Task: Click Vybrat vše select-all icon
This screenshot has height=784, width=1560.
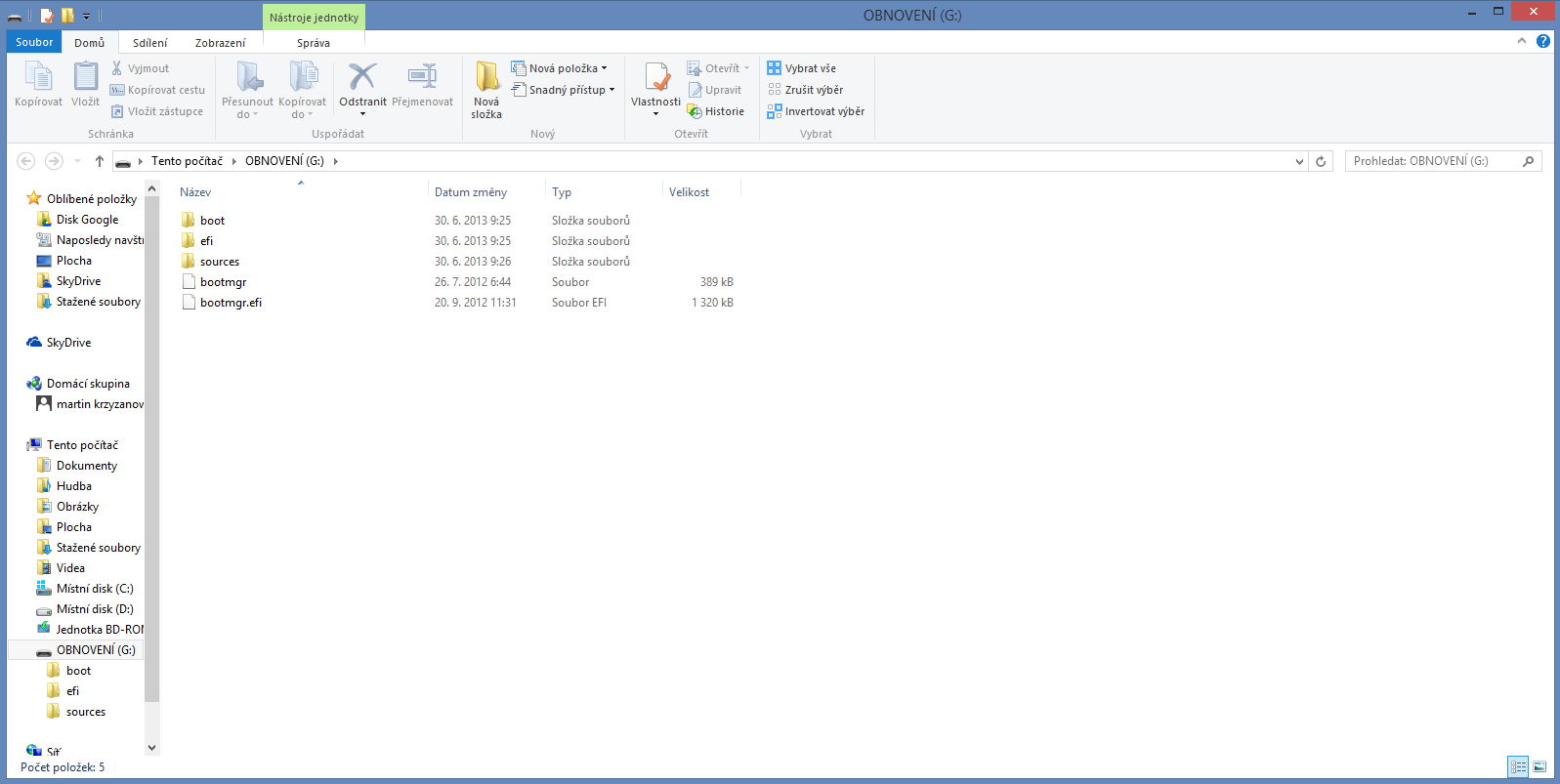Action: coord(775,68)
